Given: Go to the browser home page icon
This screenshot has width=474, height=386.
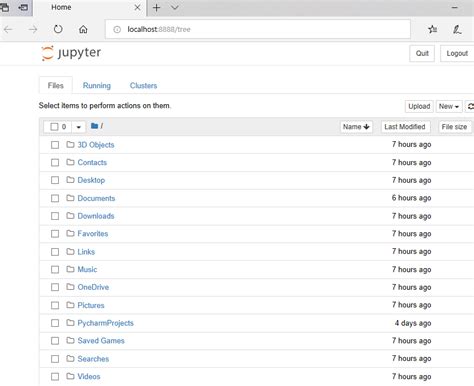Looking at the screenshot, I should tap(83, 29).
